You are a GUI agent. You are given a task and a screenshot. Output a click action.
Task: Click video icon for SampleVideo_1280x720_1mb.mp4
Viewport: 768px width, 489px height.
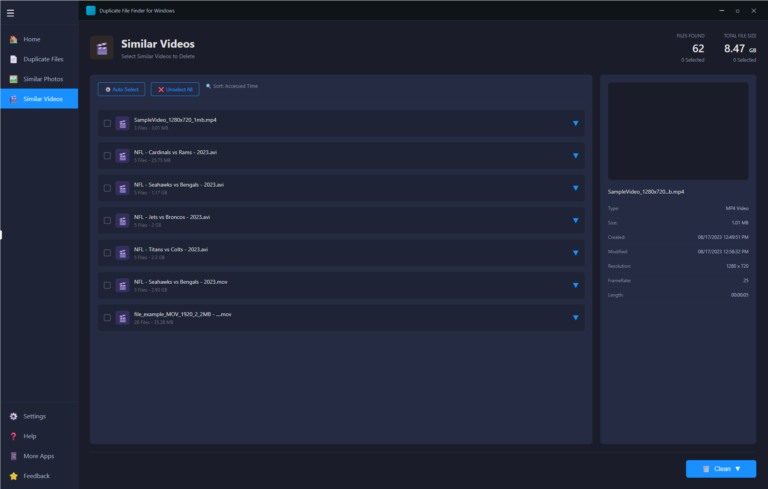click(x=122, y=123)
